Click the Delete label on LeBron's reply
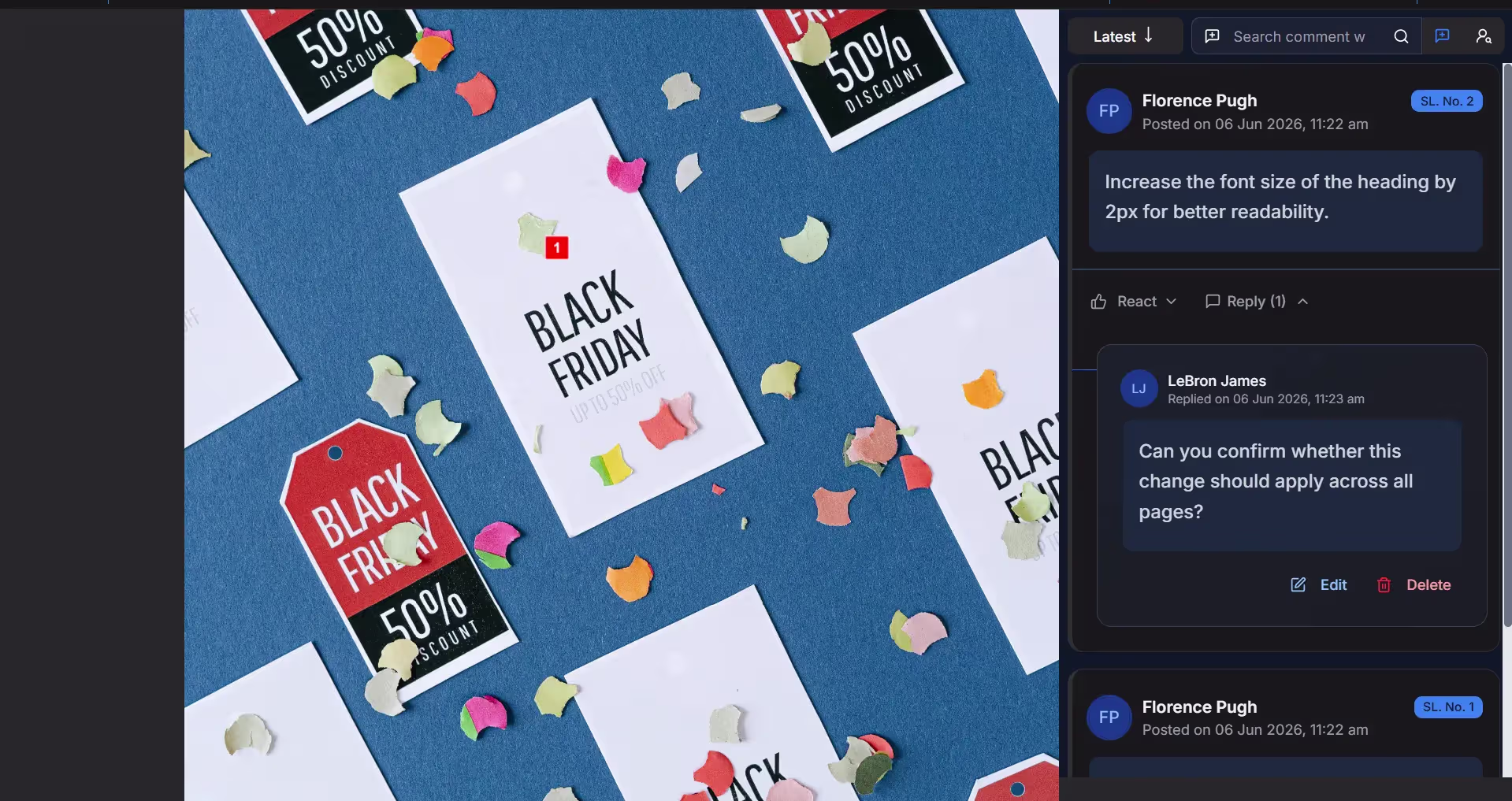 pyautogui.click(x=1428, y=585)
